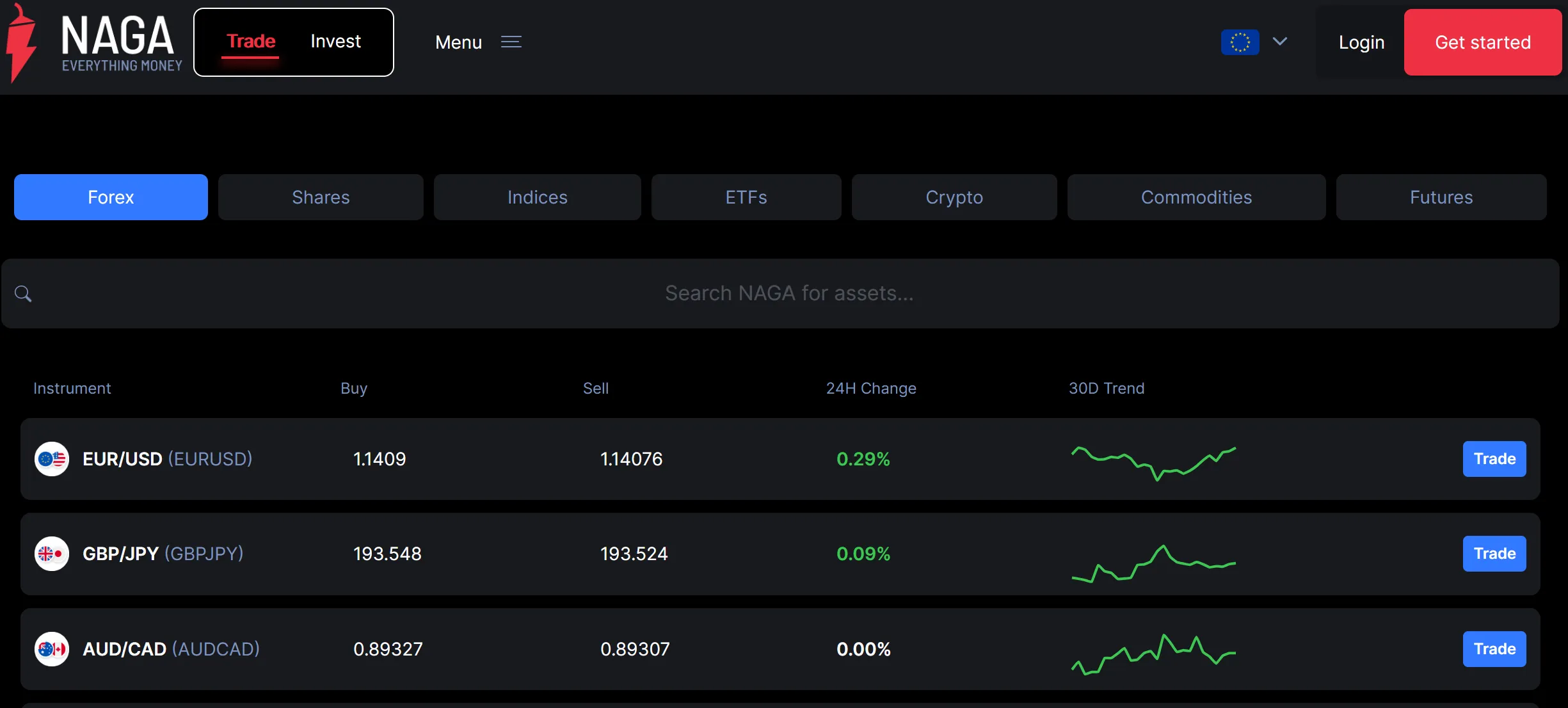
Task: Select the Futures tab
Action: pos(1441,197)
